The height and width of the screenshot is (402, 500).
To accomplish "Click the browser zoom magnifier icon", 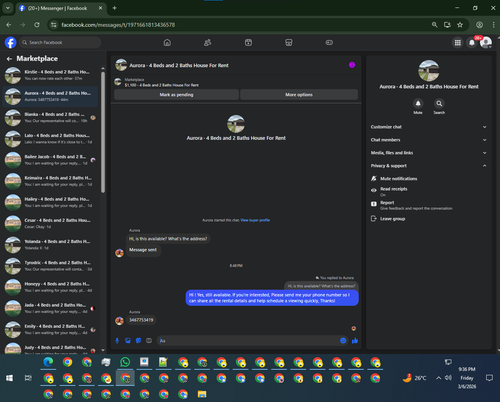I will tap(435, 25).
